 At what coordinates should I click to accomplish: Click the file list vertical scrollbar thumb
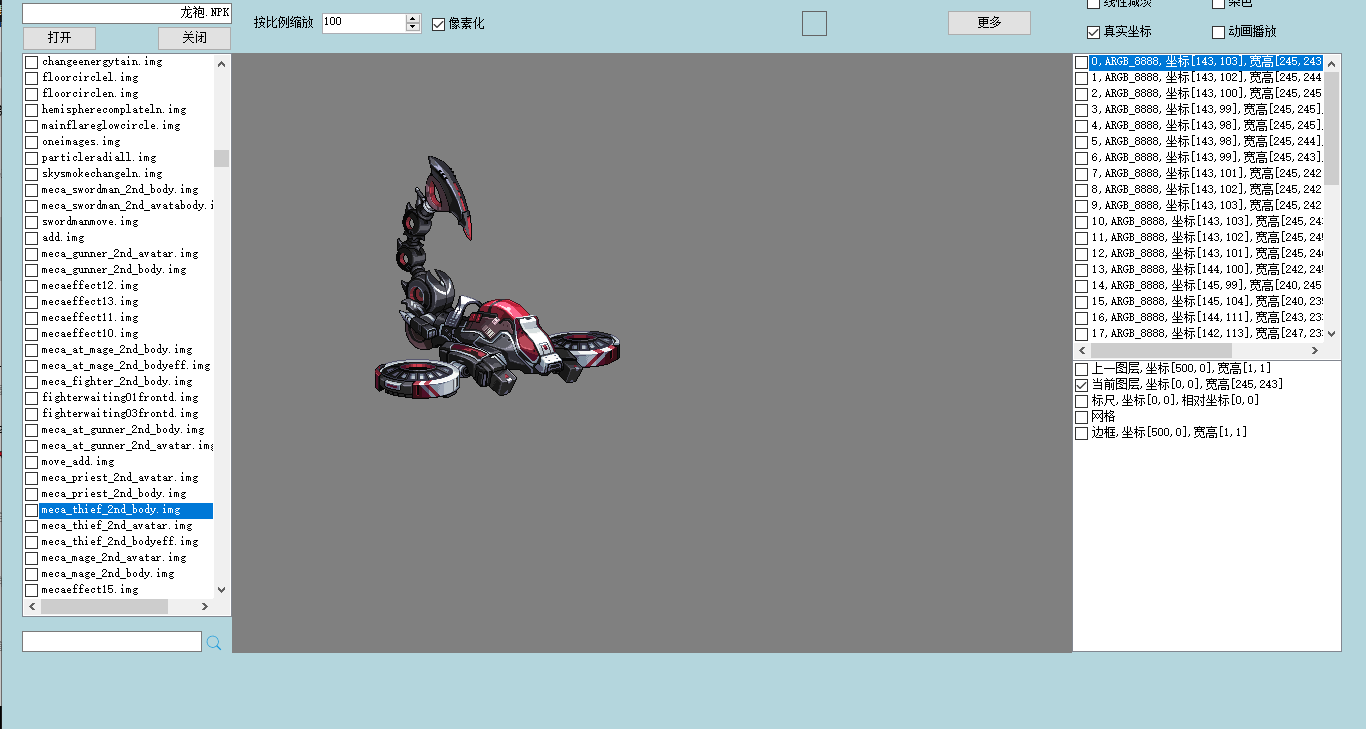click(x=221, y=158)
